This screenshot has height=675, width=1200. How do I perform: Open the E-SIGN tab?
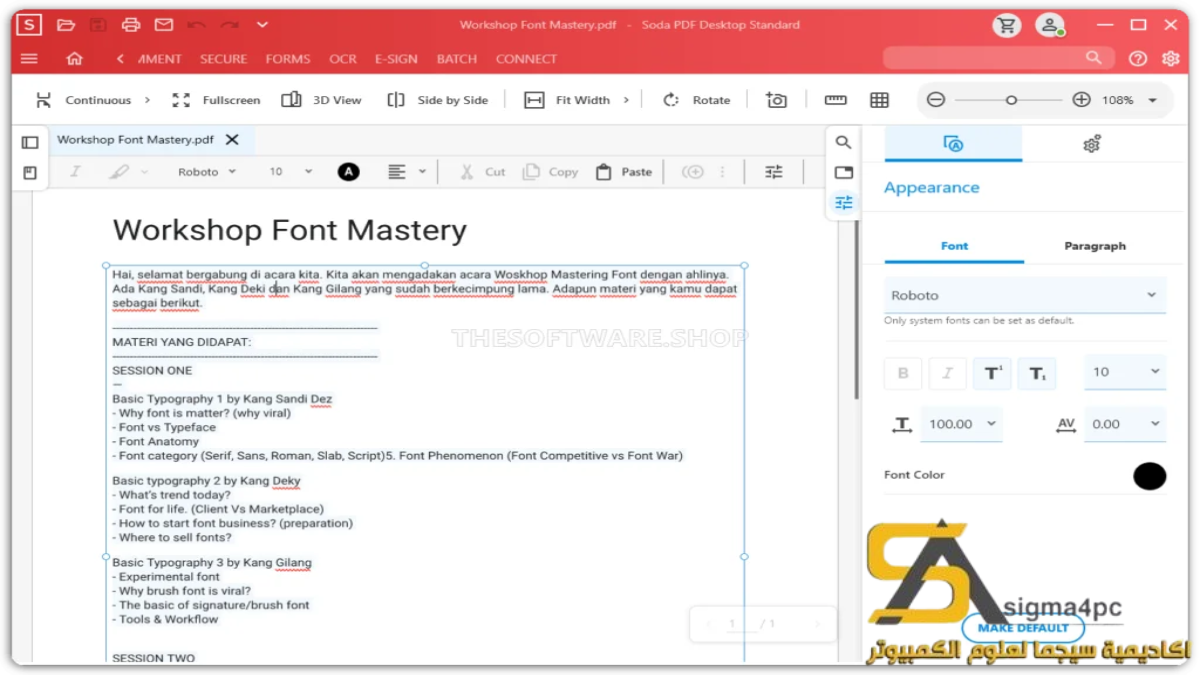point(396,59)
